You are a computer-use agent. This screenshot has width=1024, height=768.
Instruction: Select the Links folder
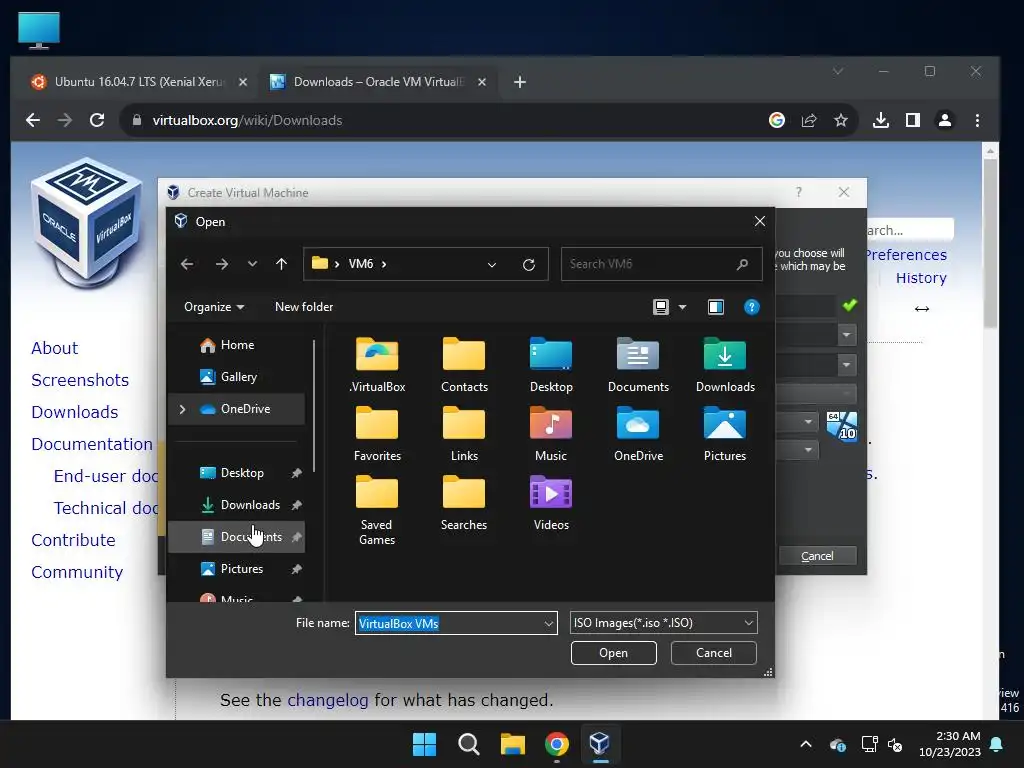pos(464,434)
